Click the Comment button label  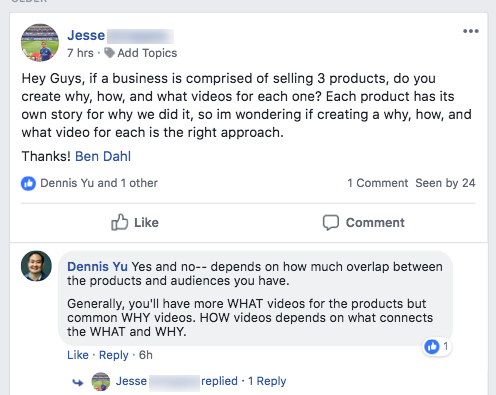pyautogui.click(x=375, y=223)
